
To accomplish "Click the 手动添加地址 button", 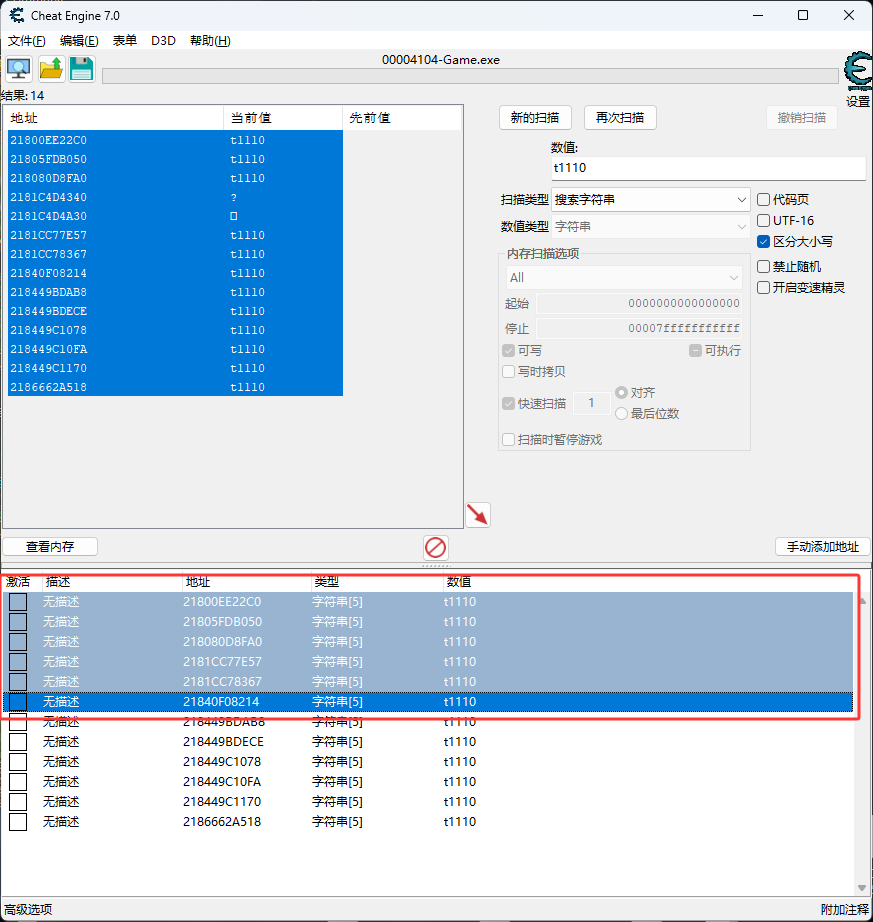I will 822,547.
